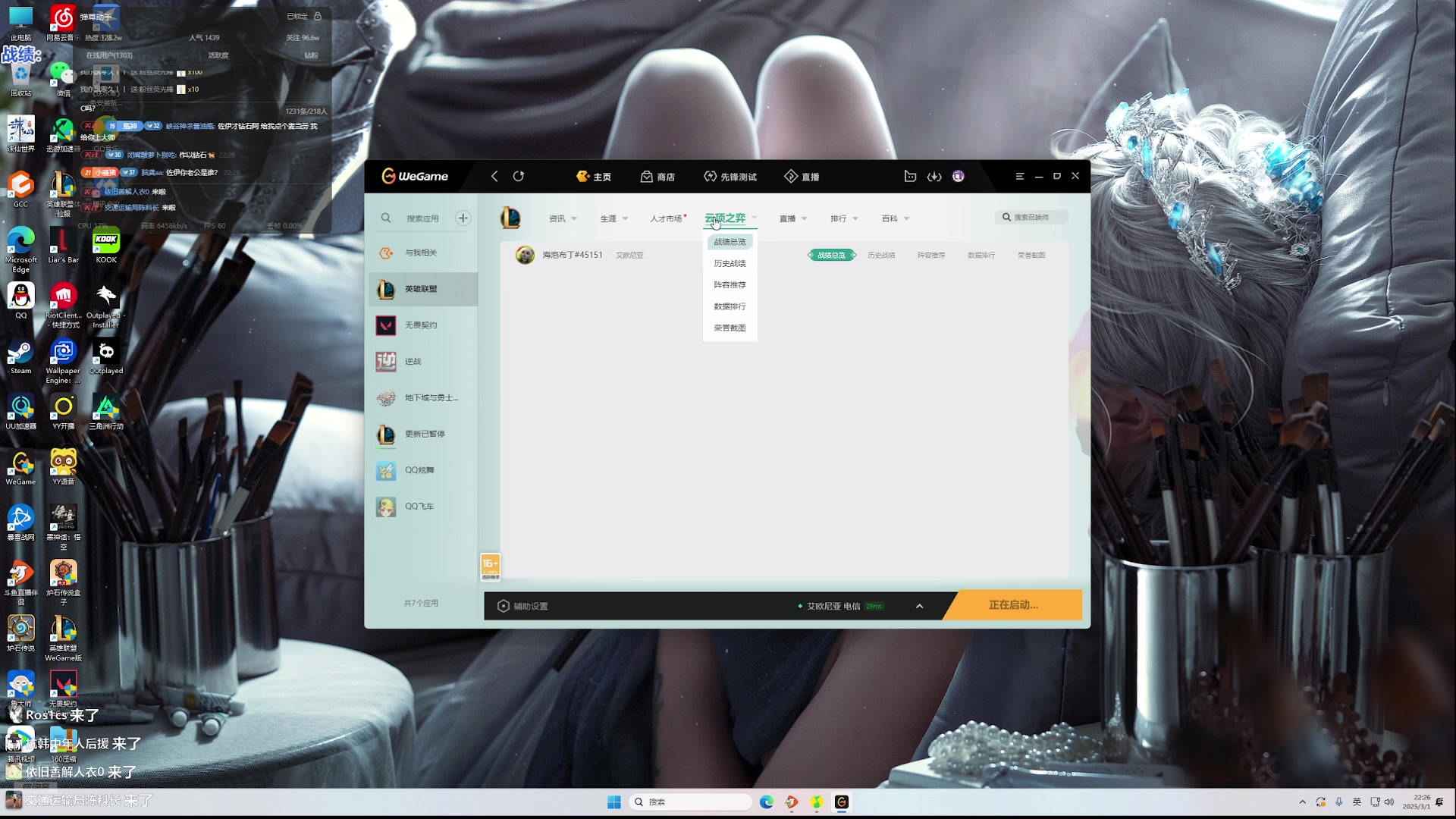
Task: Open the 先锋测试 tab
Action: point(730,177)
